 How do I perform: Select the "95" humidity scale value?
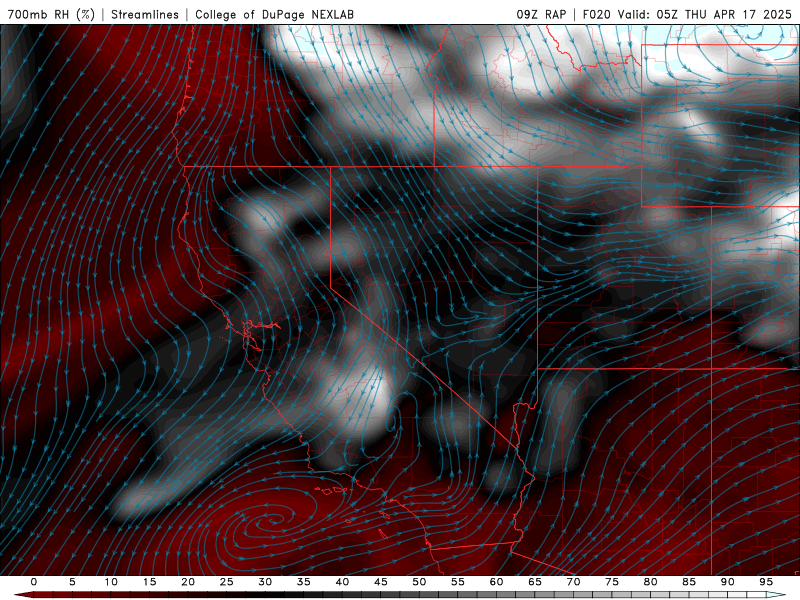point(766,582)
